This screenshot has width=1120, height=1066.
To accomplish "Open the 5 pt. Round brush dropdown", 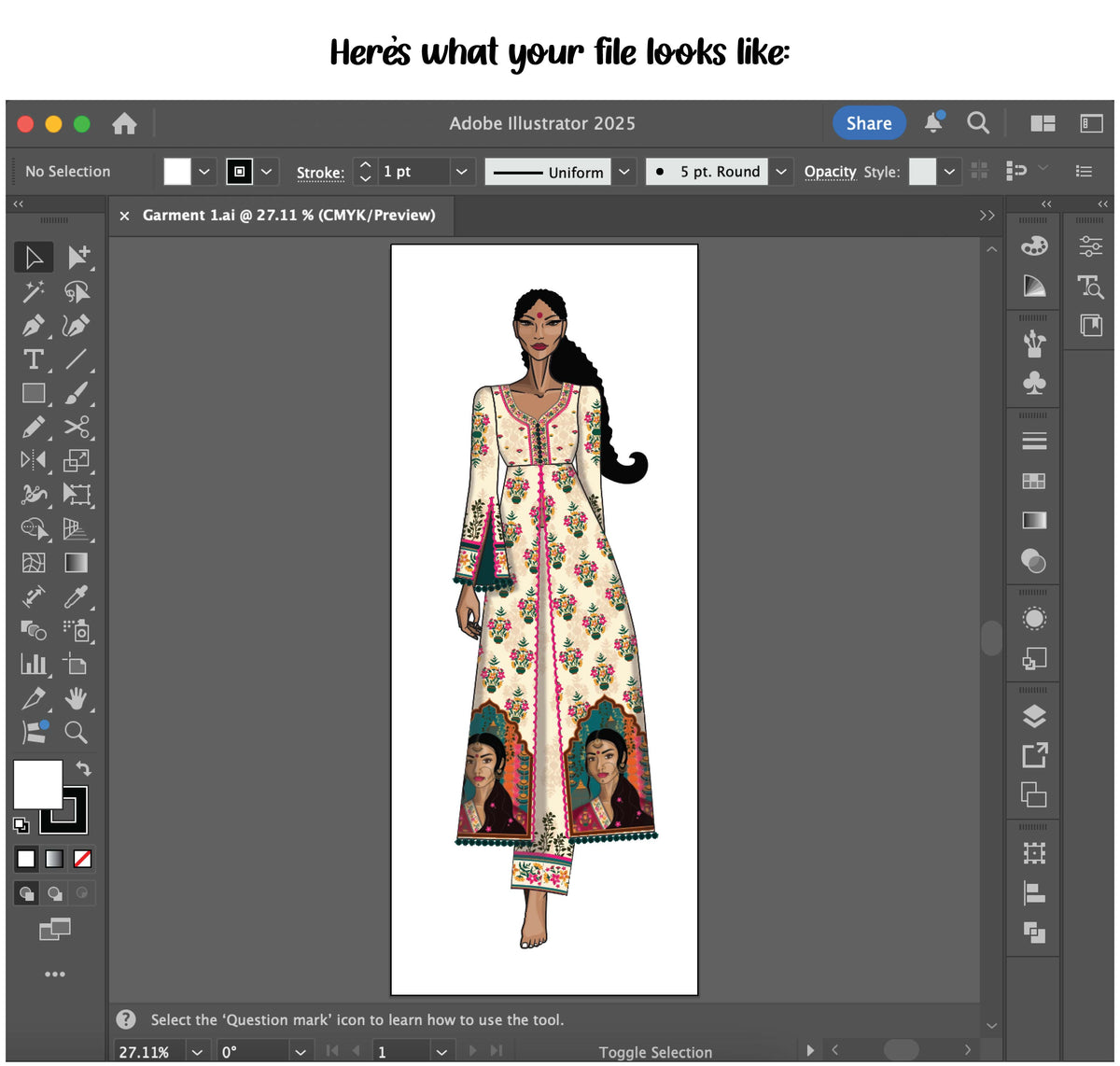I will click(x=782, y=172).
